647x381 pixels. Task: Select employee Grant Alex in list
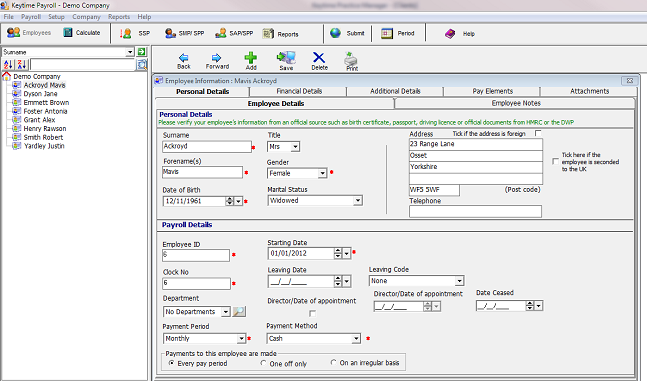[x=39, y=120]
